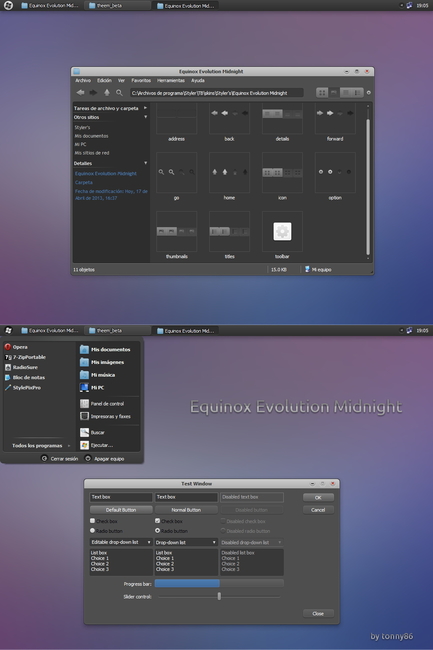Click Cerrar sesión at the start menu bottom
The height and width of the screenshot is (650, 433).
60,458
